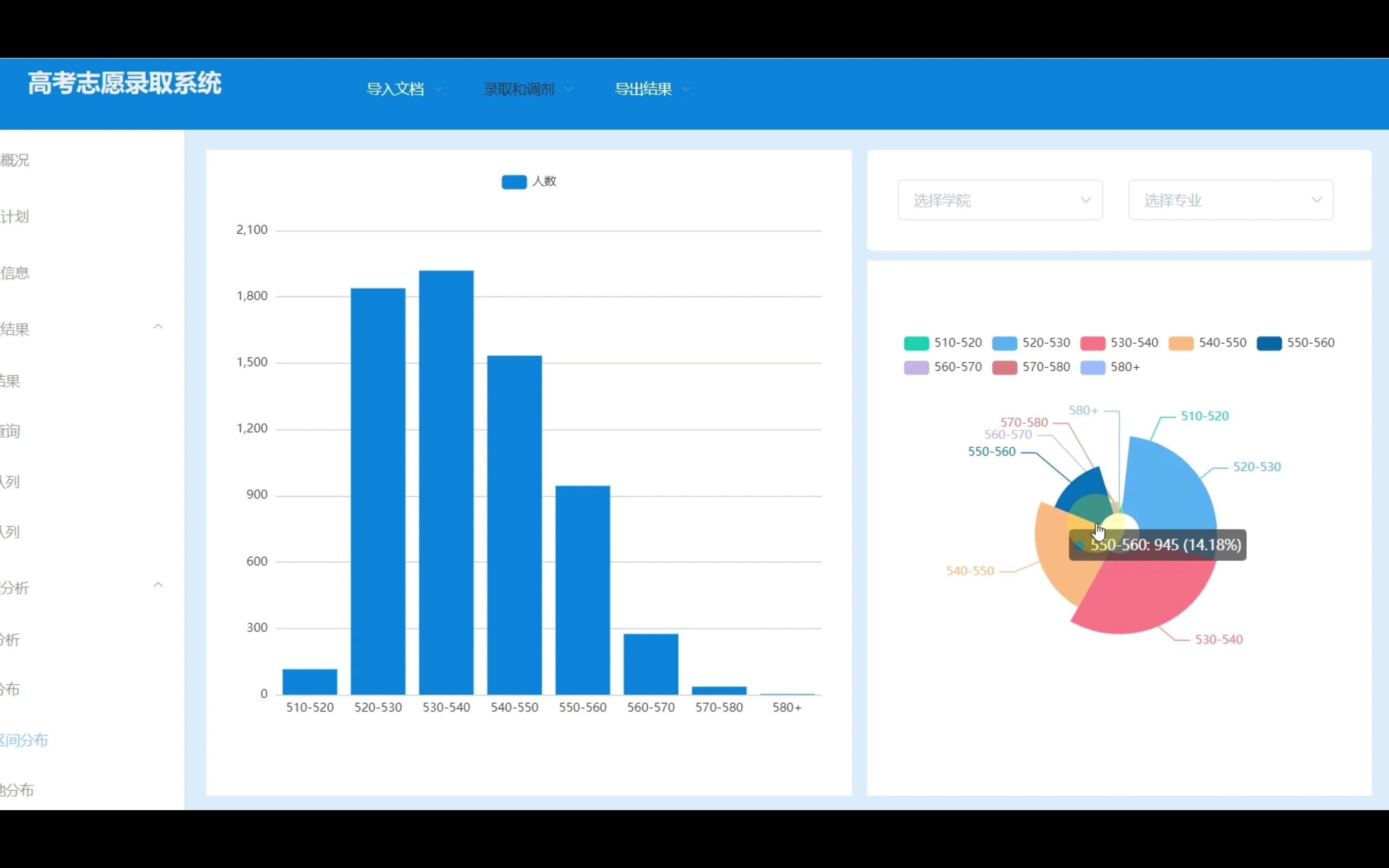The width and height of the screenshot is (1389, 868).
Task: Collapse the 分析 sidebar section arrow
Action: tap(158, 585)
